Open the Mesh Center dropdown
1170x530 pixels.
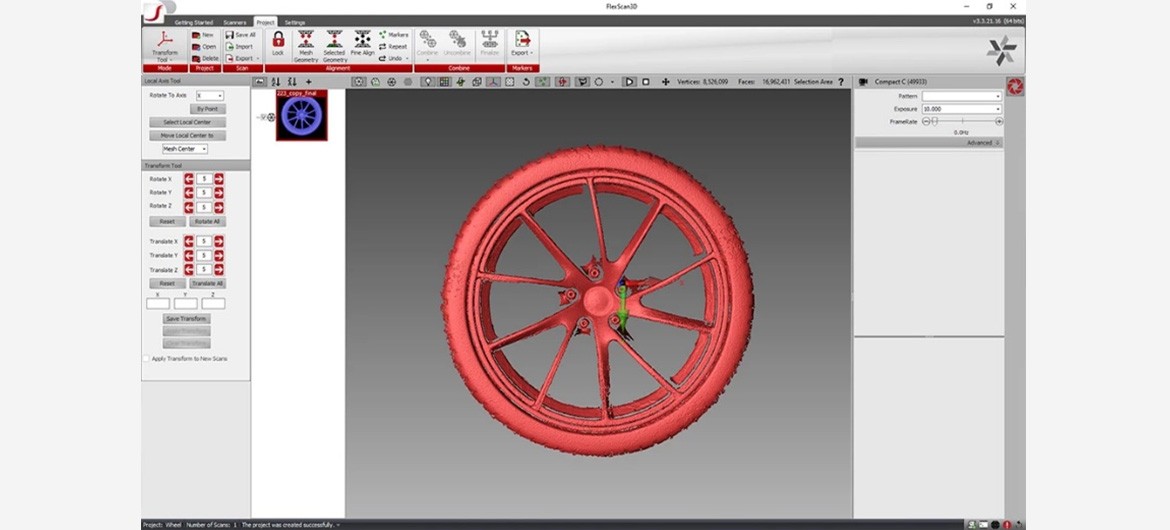pos(185,149)
